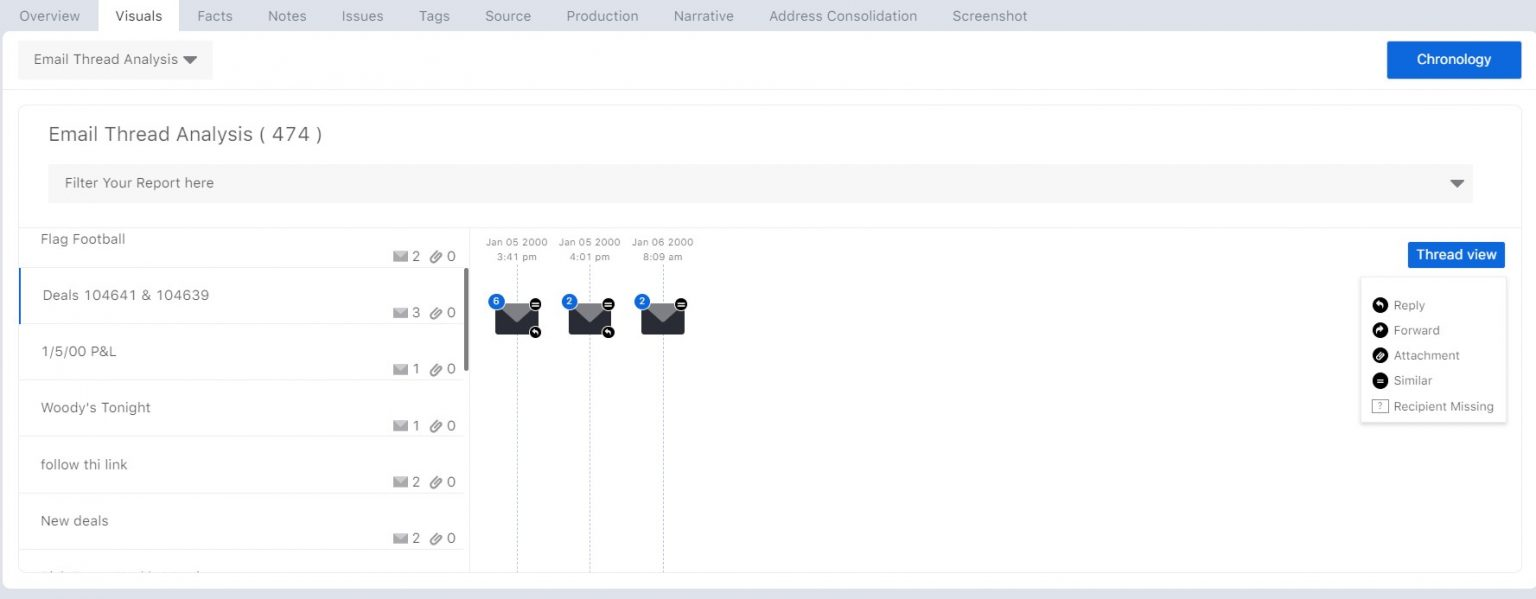Image resolution: width=1536 pixels, height=599 pixels.
Task: Click the blue 2 badge on 4:01 pm email
Action: coord(569,301)
